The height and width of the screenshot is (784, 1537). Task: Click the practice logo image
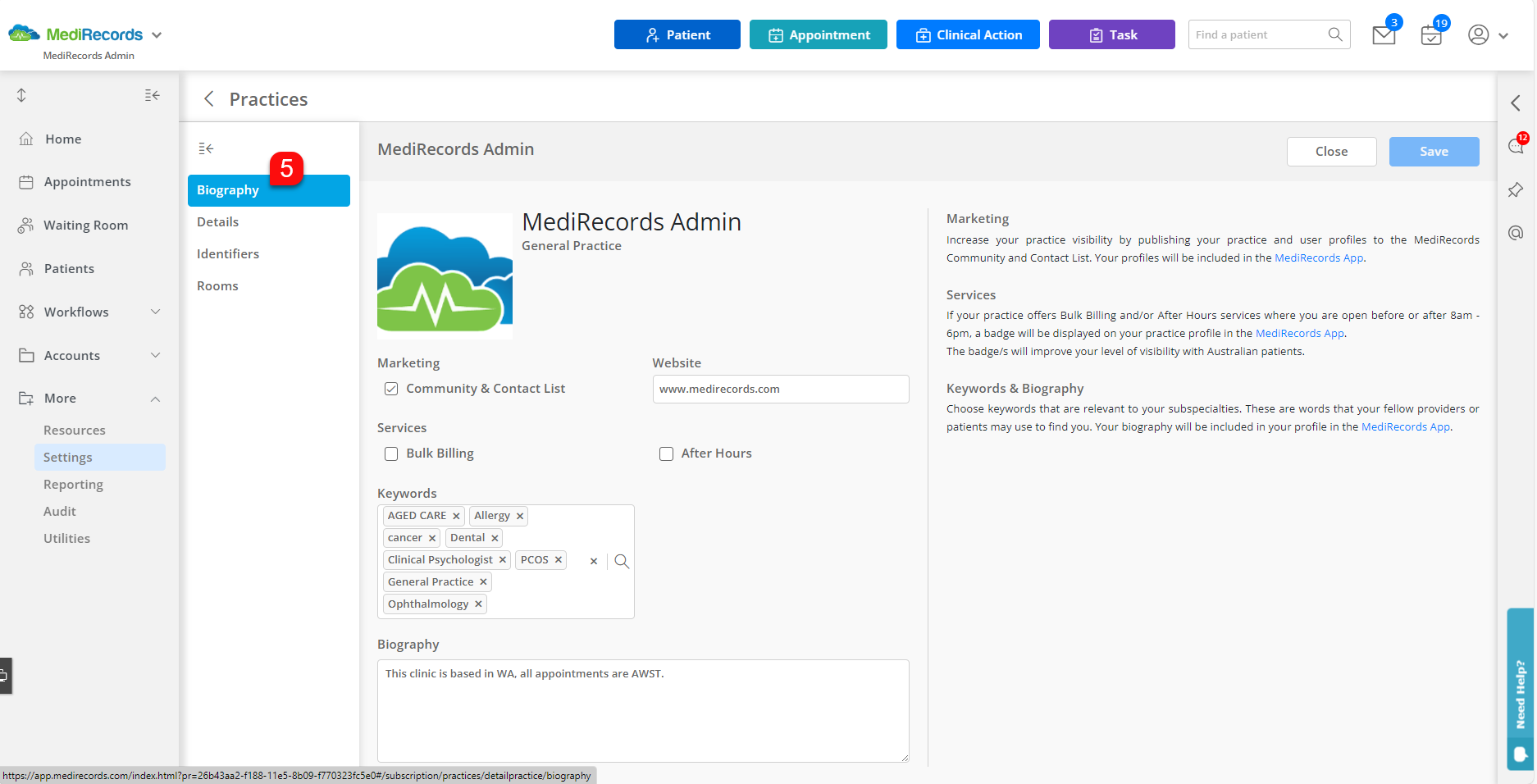(x=445, y=276)
